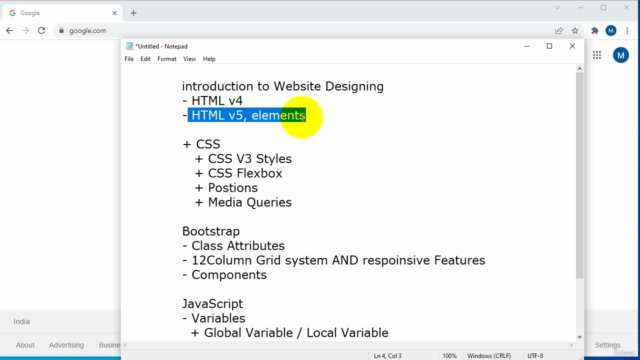Click the '- Components' line

(224, 275)
